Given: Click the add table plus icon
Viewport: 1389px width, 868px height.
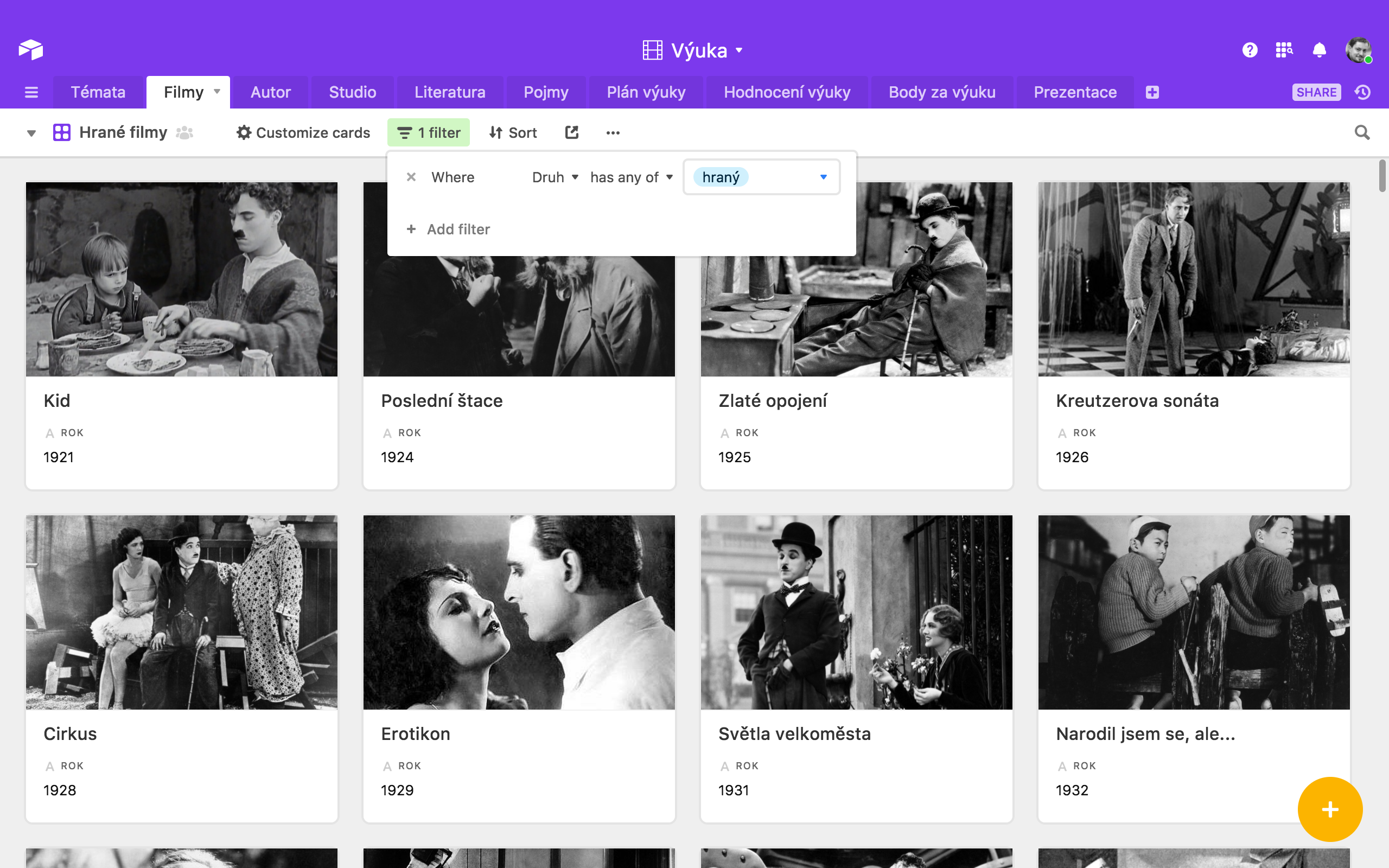Looking at the screenshot, I should coord(1152,92).
